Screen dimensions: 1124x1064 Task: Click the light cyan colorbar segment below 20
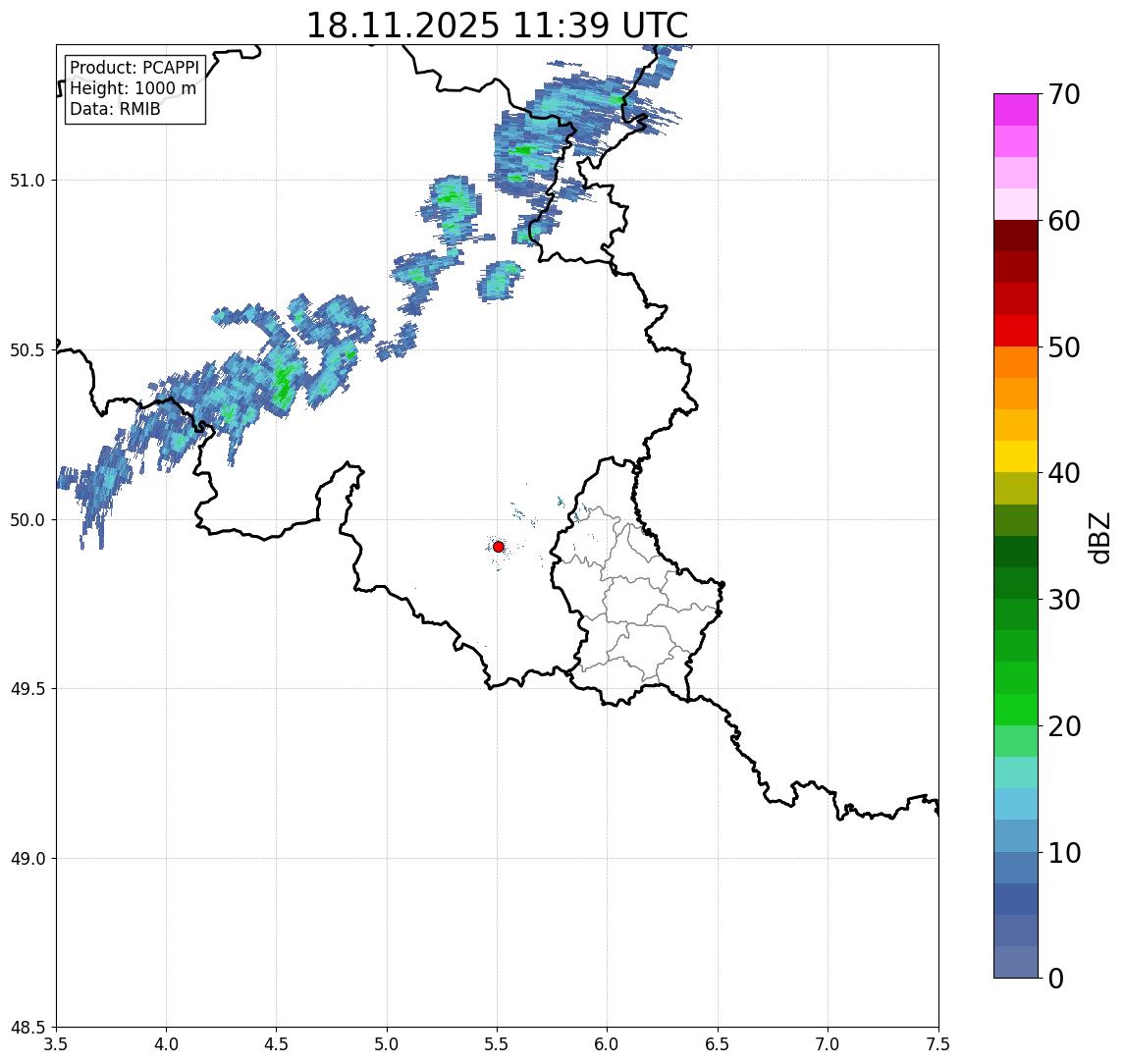click(1016, 772)
